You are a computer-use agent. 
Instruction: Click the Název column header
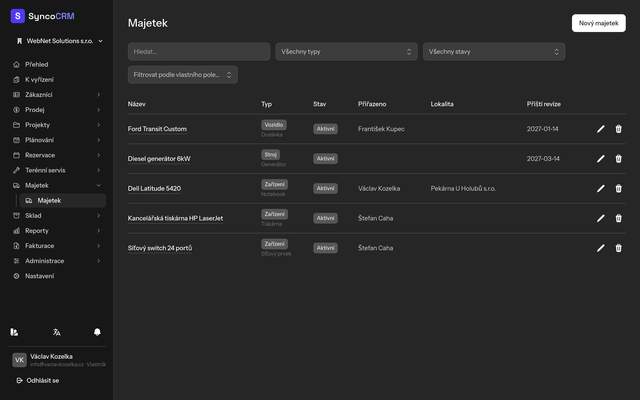137,104
